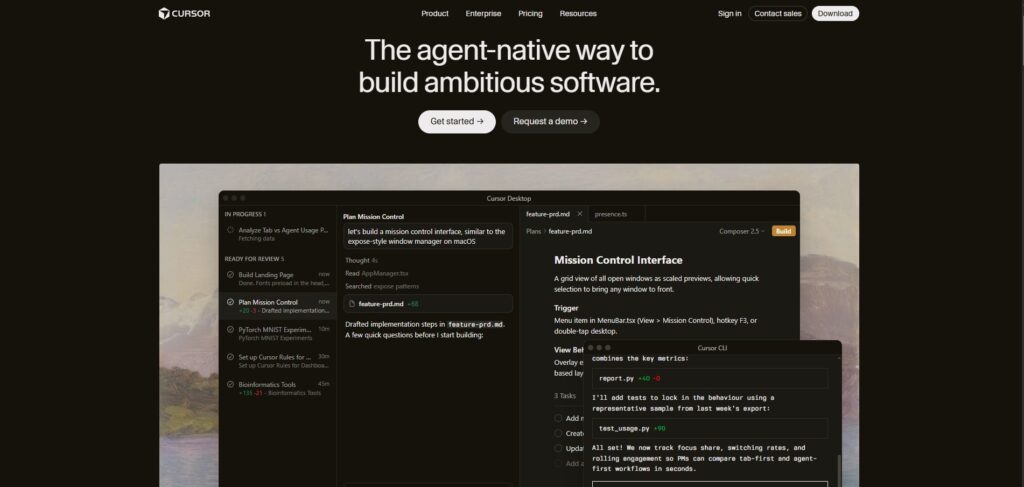Select the Analyze Tab vs Agent Usage task
This screenshot has width=1024, height=487.
(278, 234)
